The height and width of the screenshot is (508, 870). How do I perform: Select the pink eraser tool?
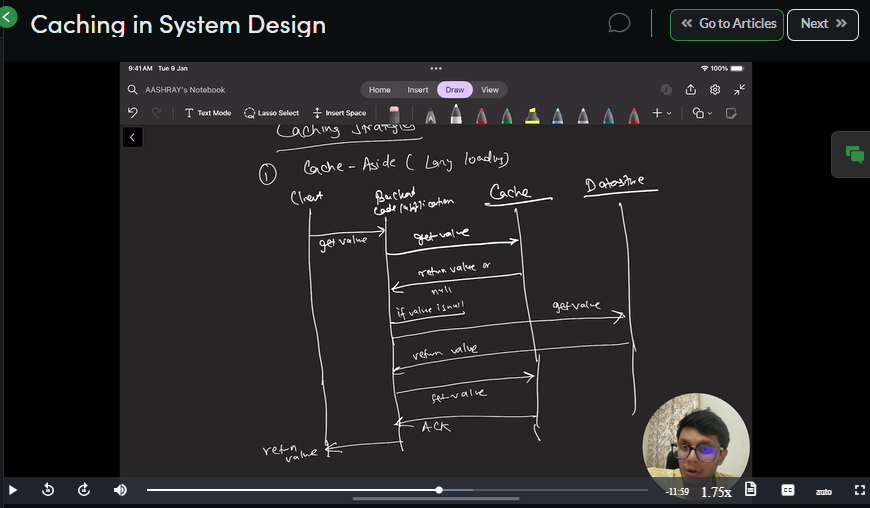(394, 114)
